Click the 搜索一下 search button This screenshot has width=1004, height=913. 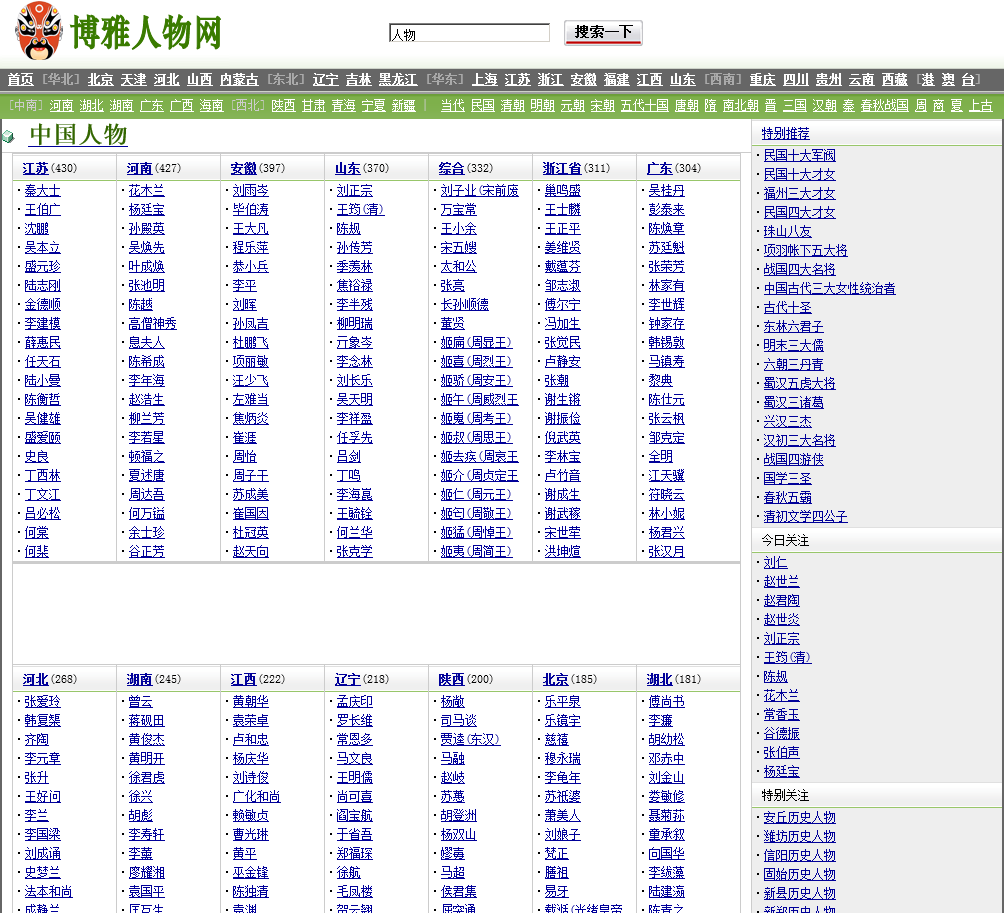coord(603,33)
